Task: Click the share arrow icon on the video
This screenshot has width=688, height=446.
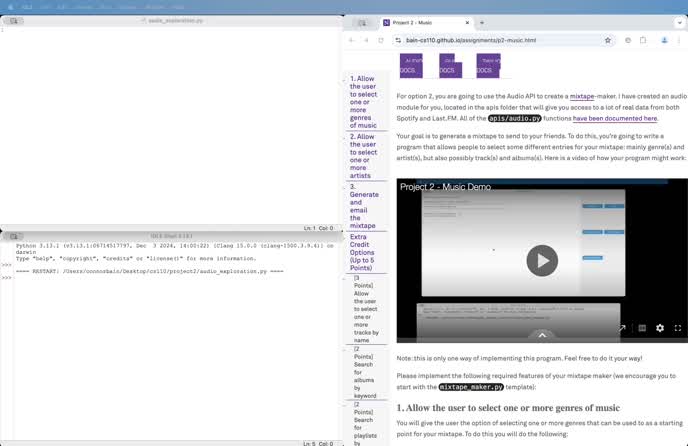Action: coord(622,328)
